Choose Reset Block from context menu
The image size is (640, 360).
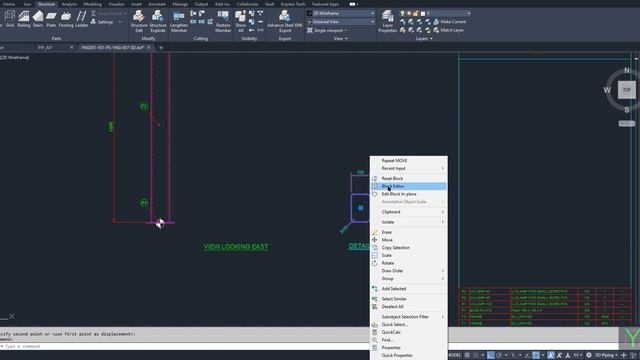[x=409, y=178]
